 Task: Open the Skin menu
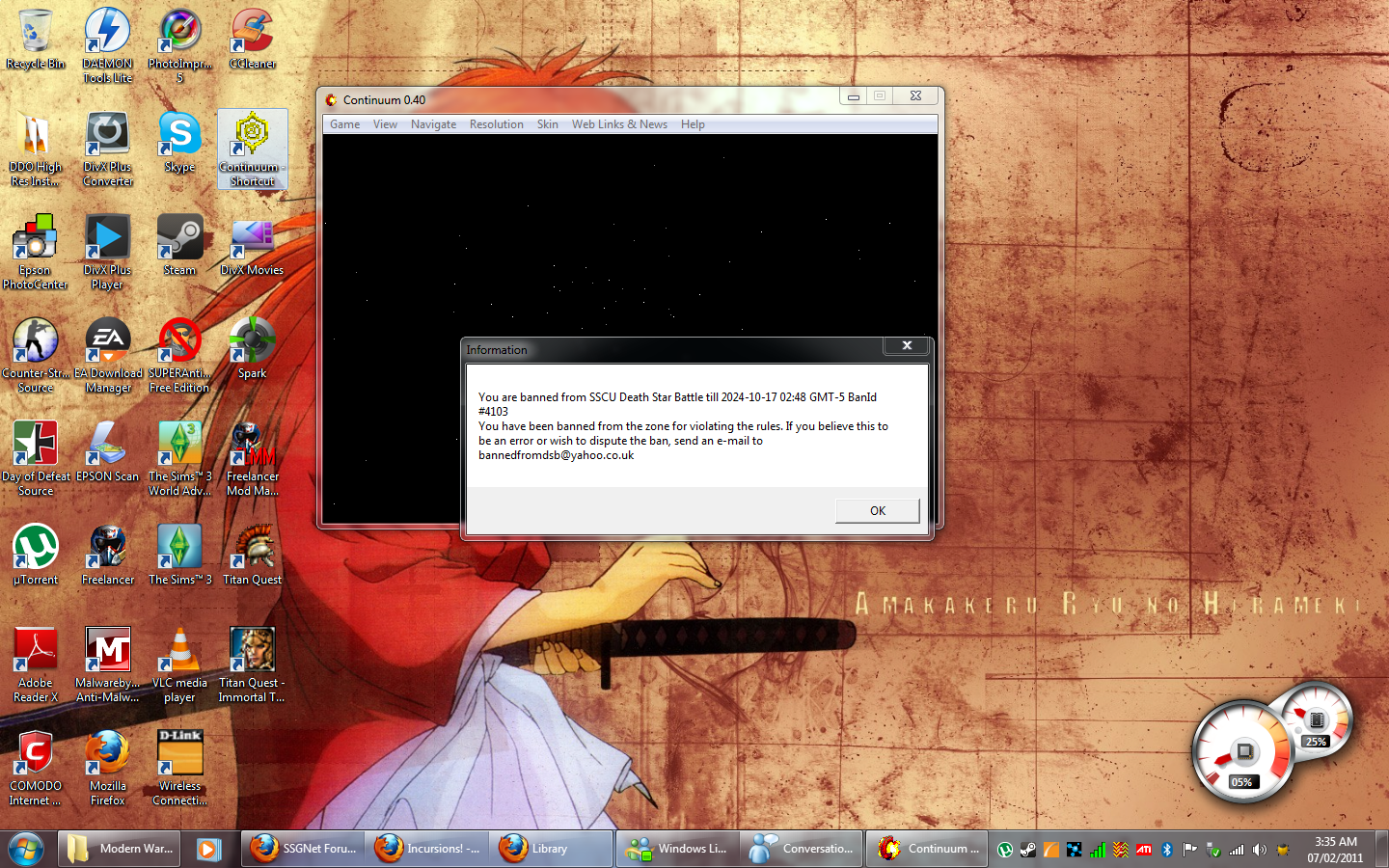547,124
